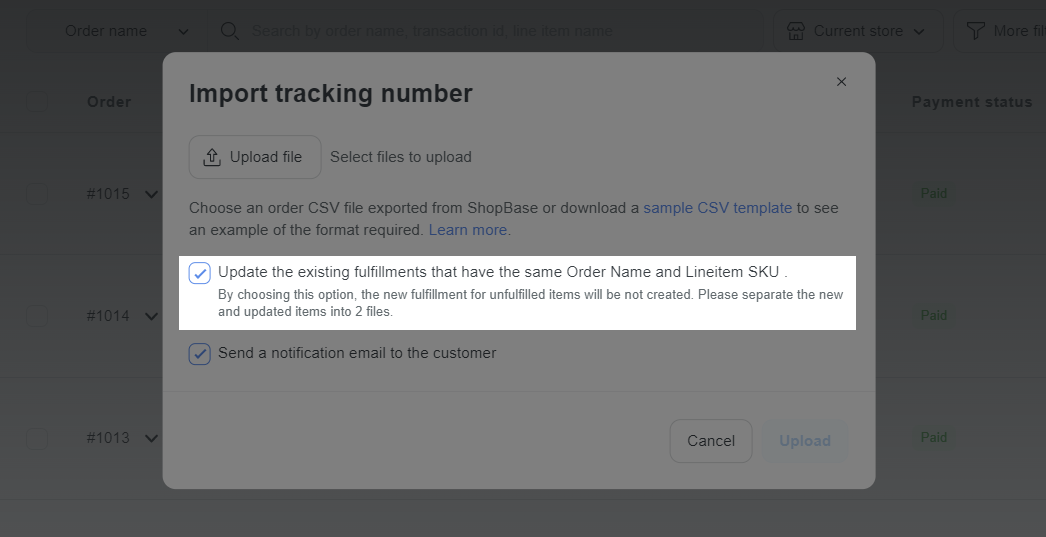Expand order #1015 details chevron
Viewport: 1046px width, 537px height.
(151, 195)
